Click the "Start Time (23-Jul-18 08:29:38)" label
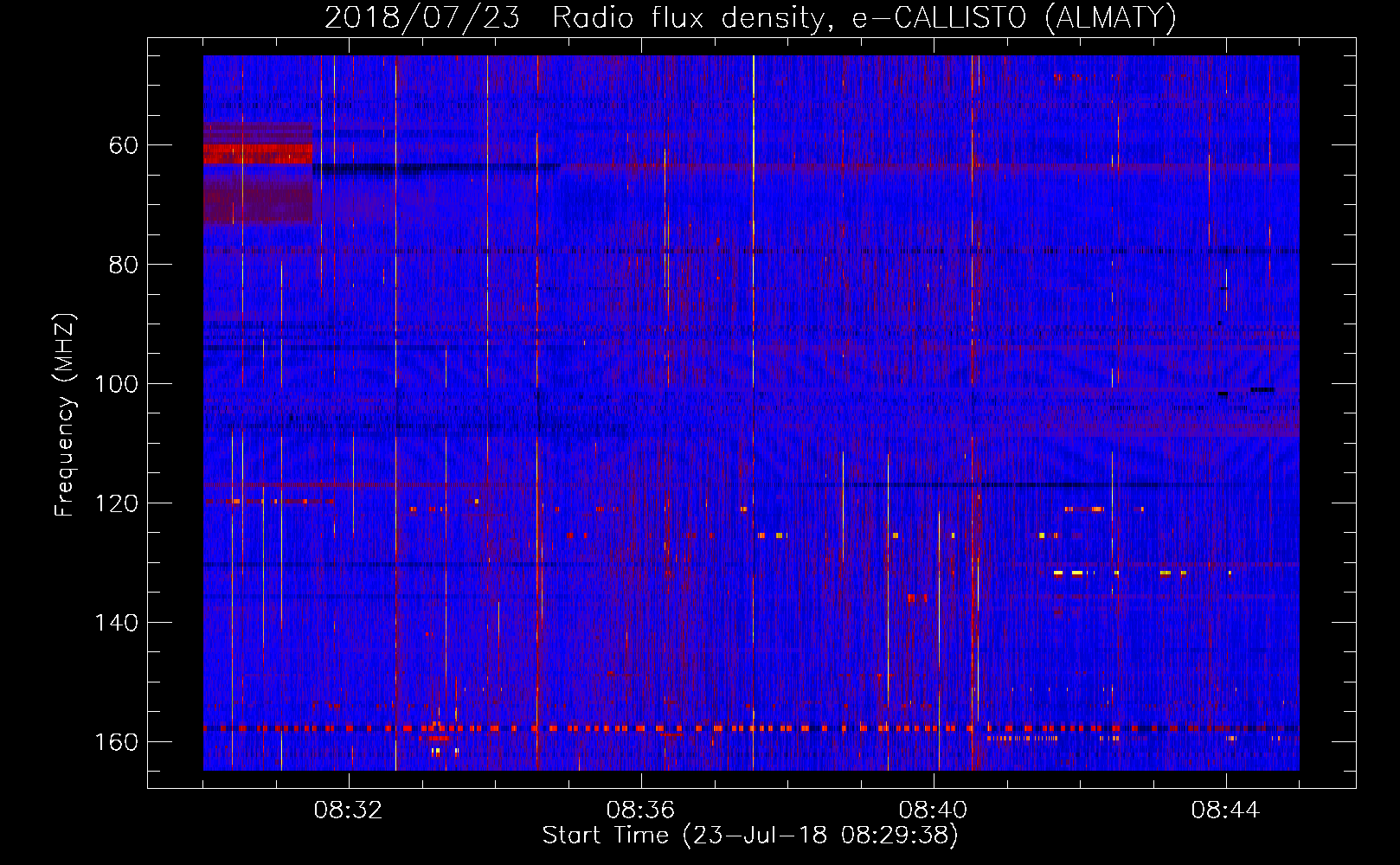 pos(750,836)
